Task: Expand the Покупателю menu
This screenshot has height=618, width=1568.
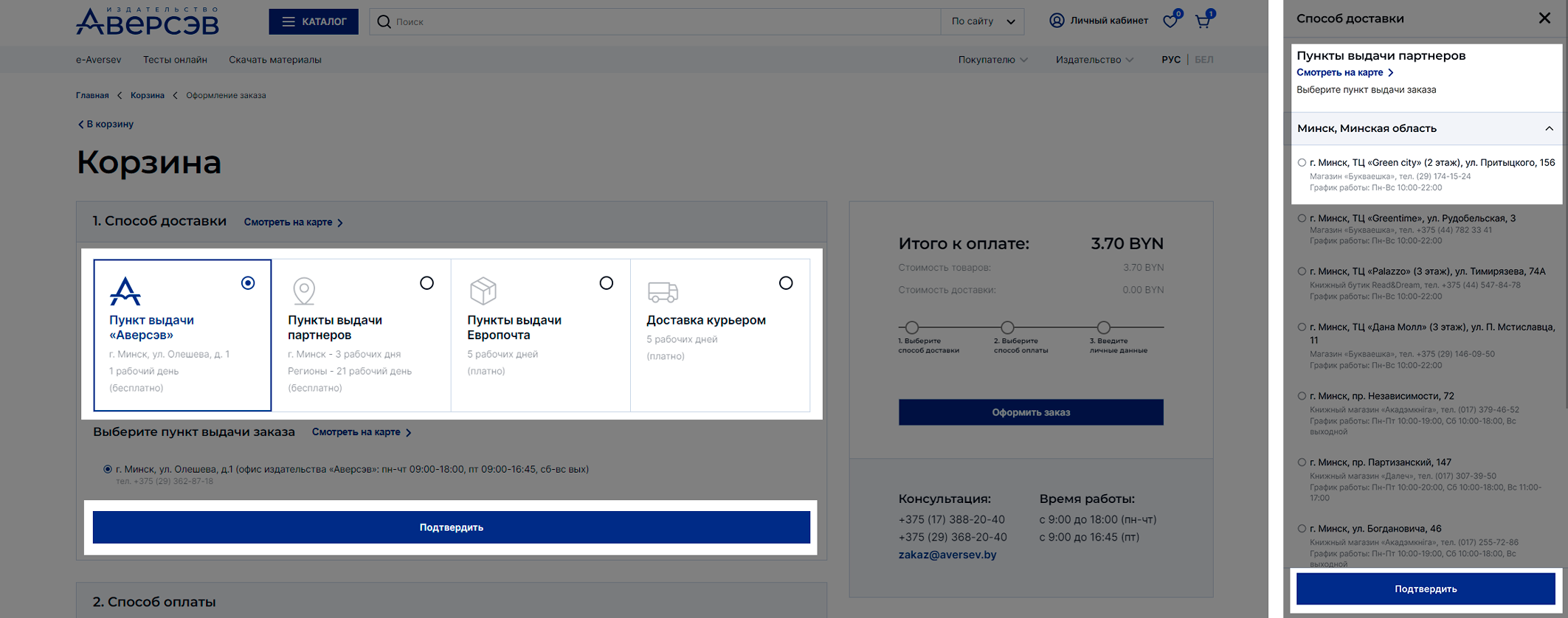Action: click(992, 60)
